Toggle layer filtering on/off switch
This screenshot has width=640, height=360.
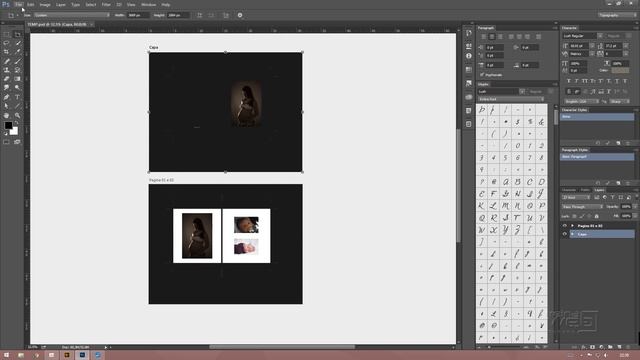pos(636,198)
